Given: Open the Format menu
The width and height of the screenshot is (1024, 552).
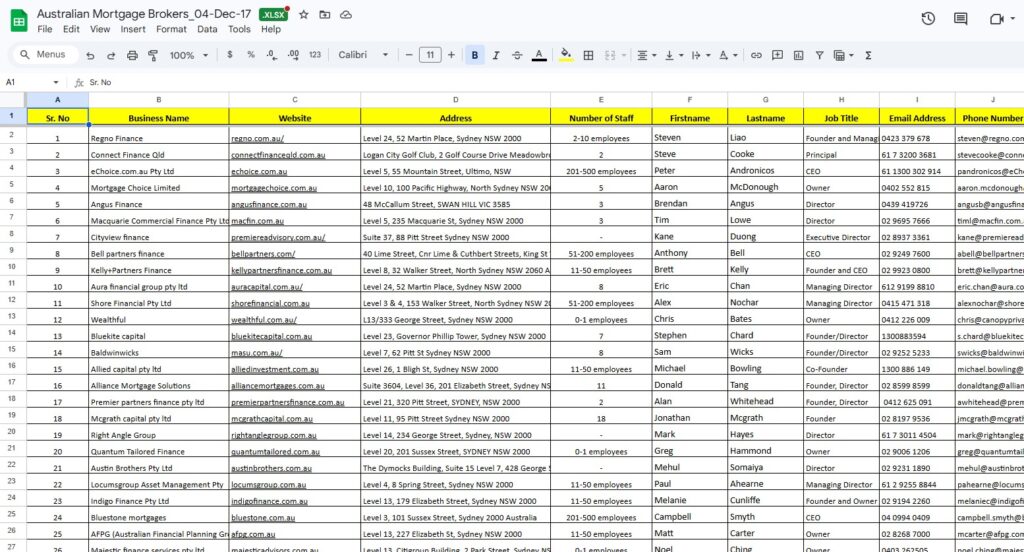Looking at the screenshot, I should 171,29.
